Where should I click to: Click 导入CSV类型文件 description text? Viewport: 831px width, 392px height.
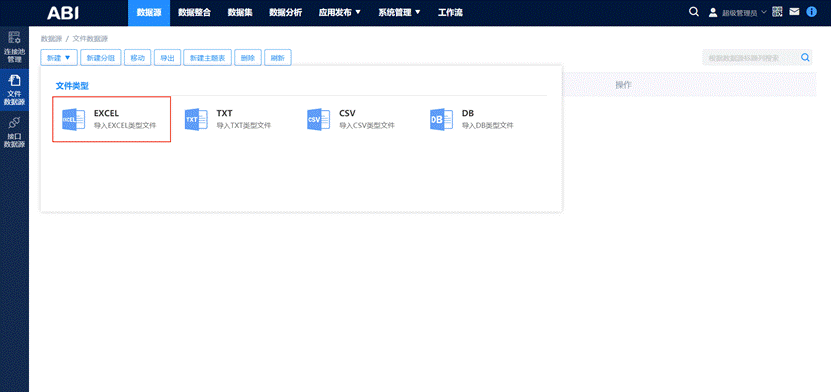[367, 126]
